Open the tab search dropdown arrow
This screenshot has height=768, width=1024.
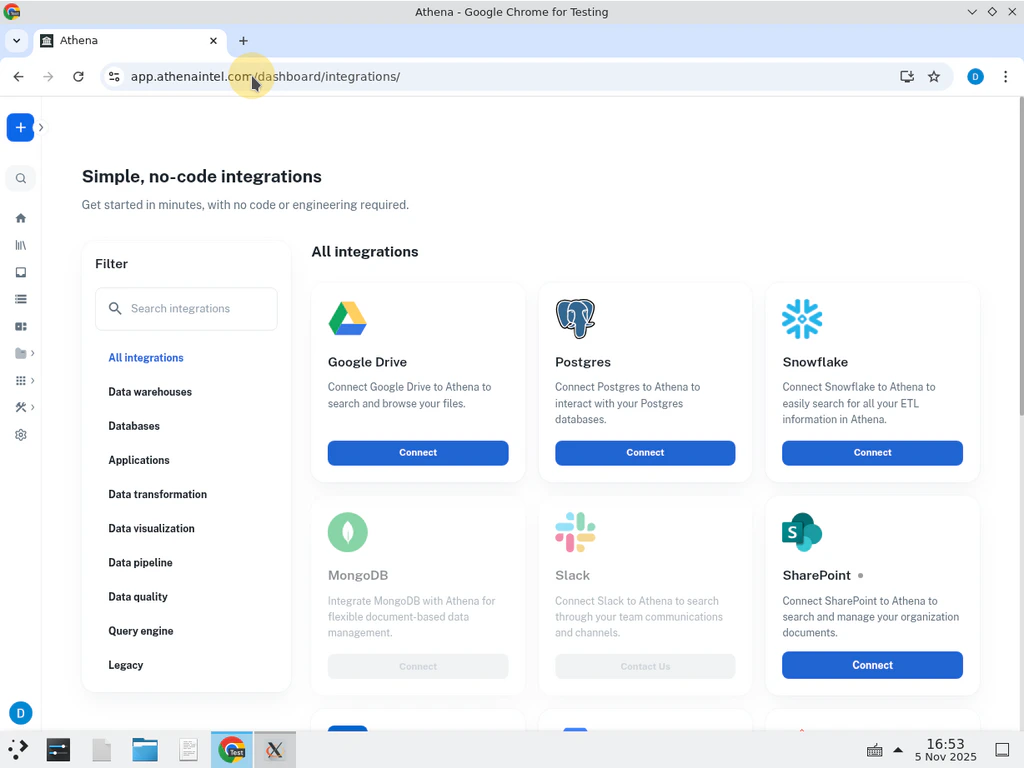point(16,40)
